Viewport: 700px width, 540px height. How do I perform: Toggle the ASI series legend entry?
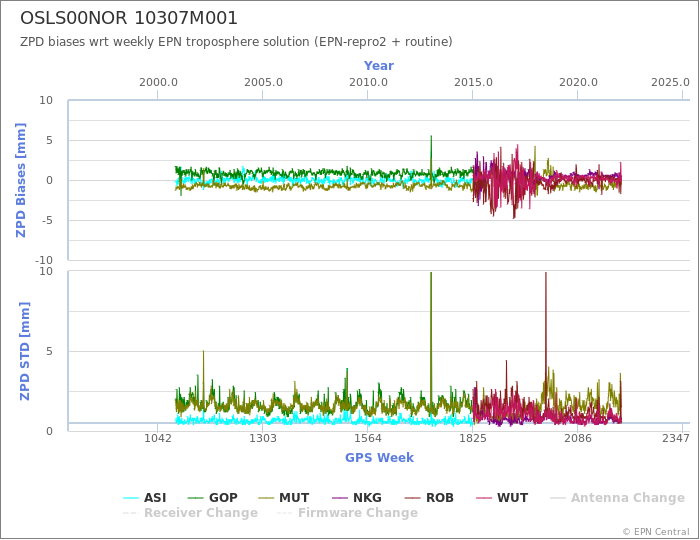[x=145, y=498]
